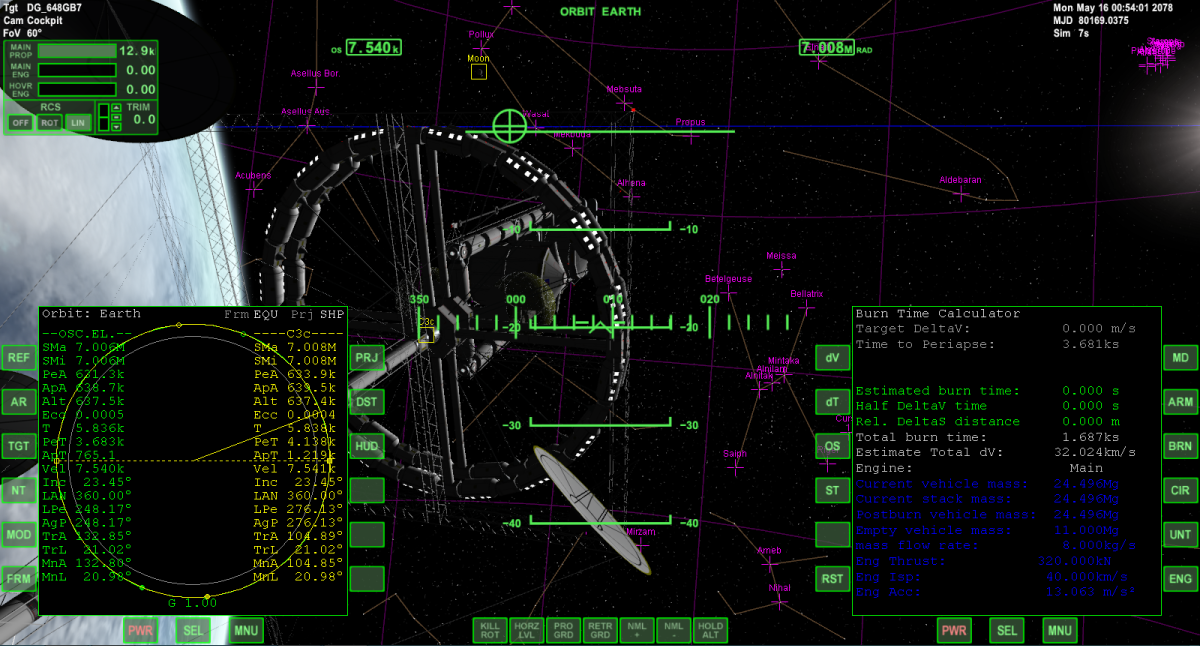The image size is (1200, 646).
Task: Click the MAIN ENG thrust bar
Action: (77, 70)
